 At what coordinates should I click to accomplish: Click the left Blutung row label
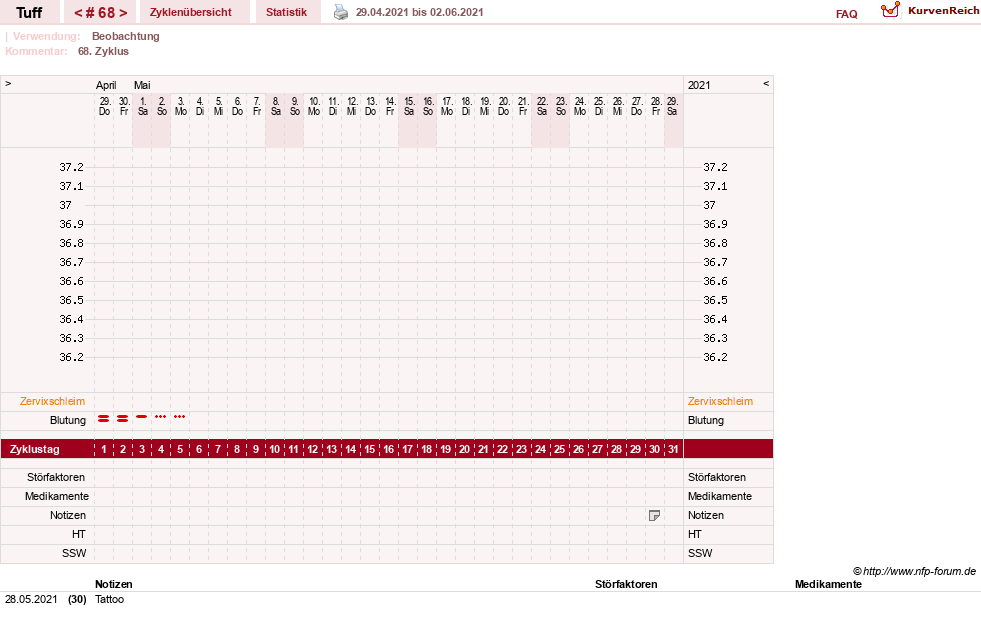(x=68, y=420)
